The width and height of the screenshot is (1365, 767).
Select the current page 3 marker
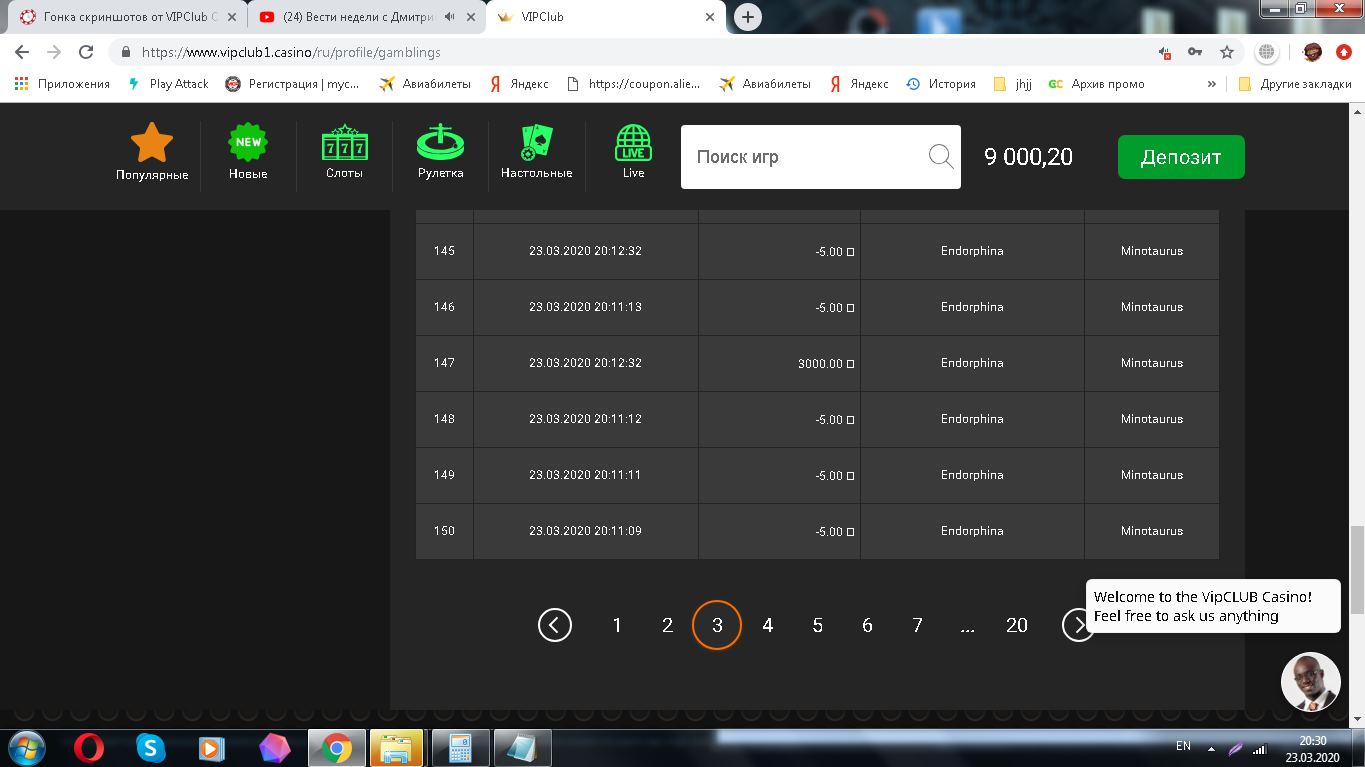pyautogui.click(x=717, y=625)
